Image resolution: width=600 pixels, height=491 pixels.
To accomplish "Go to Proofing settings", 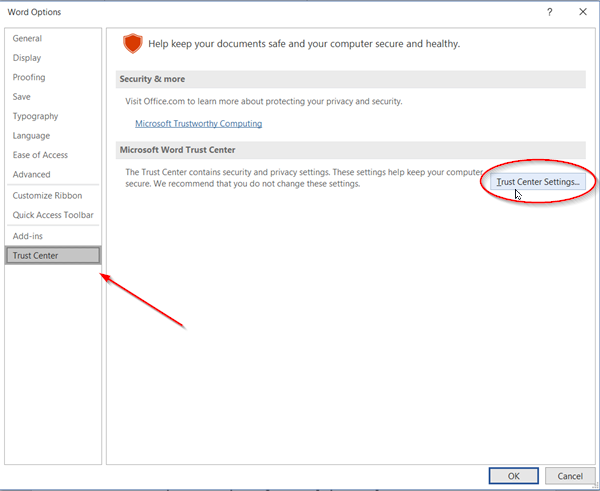I will click(x=29, y=77).
